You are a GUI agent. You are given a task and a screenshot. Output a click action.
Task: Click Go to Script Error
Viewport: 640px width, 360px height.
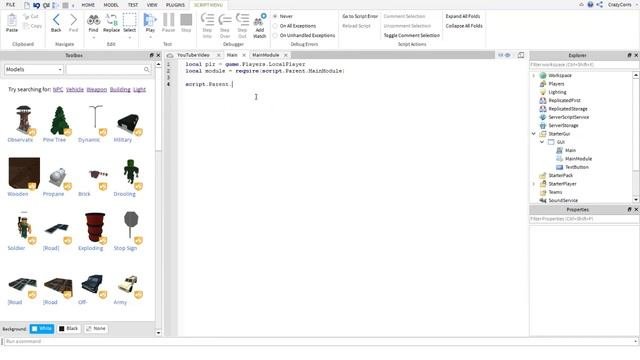[x=360, y=16]
